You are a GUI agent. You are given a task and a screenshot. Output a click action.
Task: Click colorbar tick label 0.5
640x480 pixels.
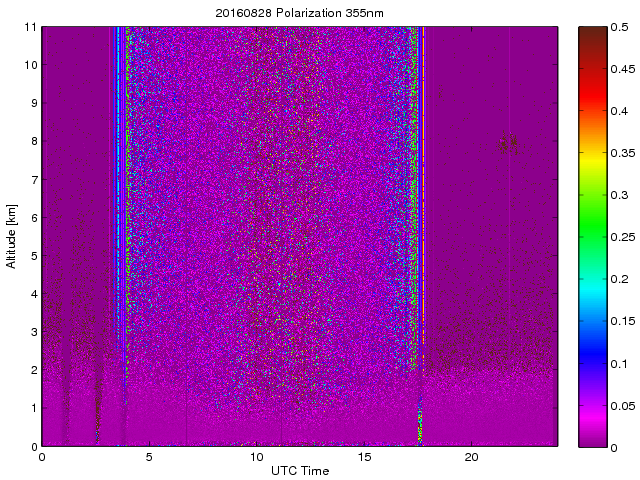click(619, 27)
